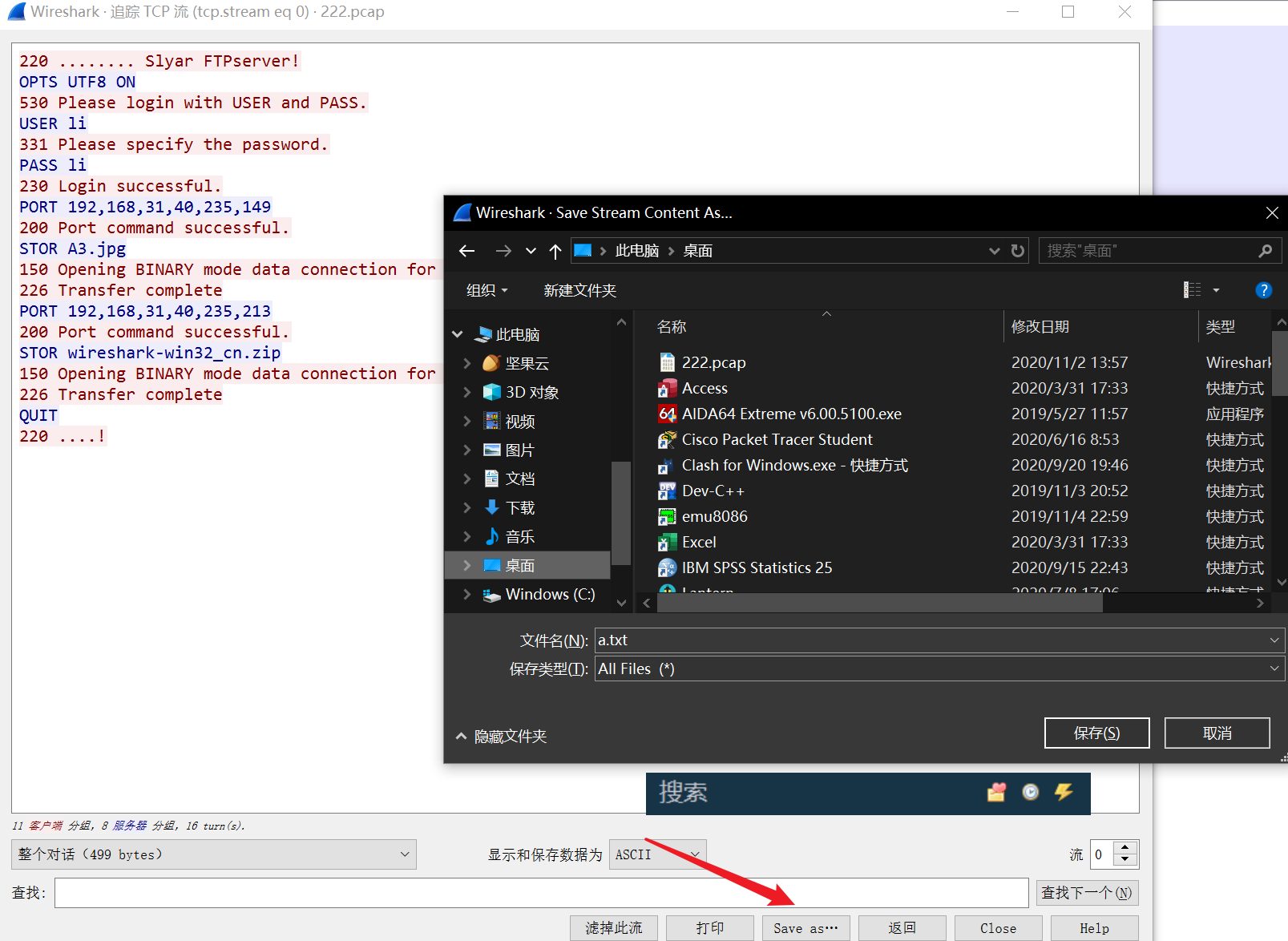Click Save as… in Follow Stream window
This screenshot has width=1288, height=941.
[x=806, y=928]
